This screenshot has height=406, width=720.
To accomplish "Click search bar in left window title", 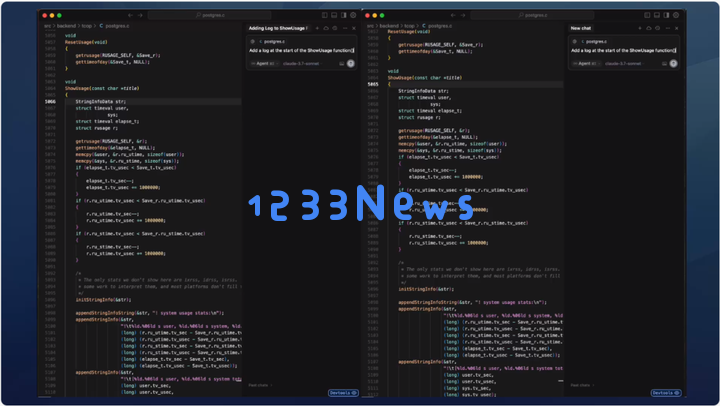I will (210, 15).
